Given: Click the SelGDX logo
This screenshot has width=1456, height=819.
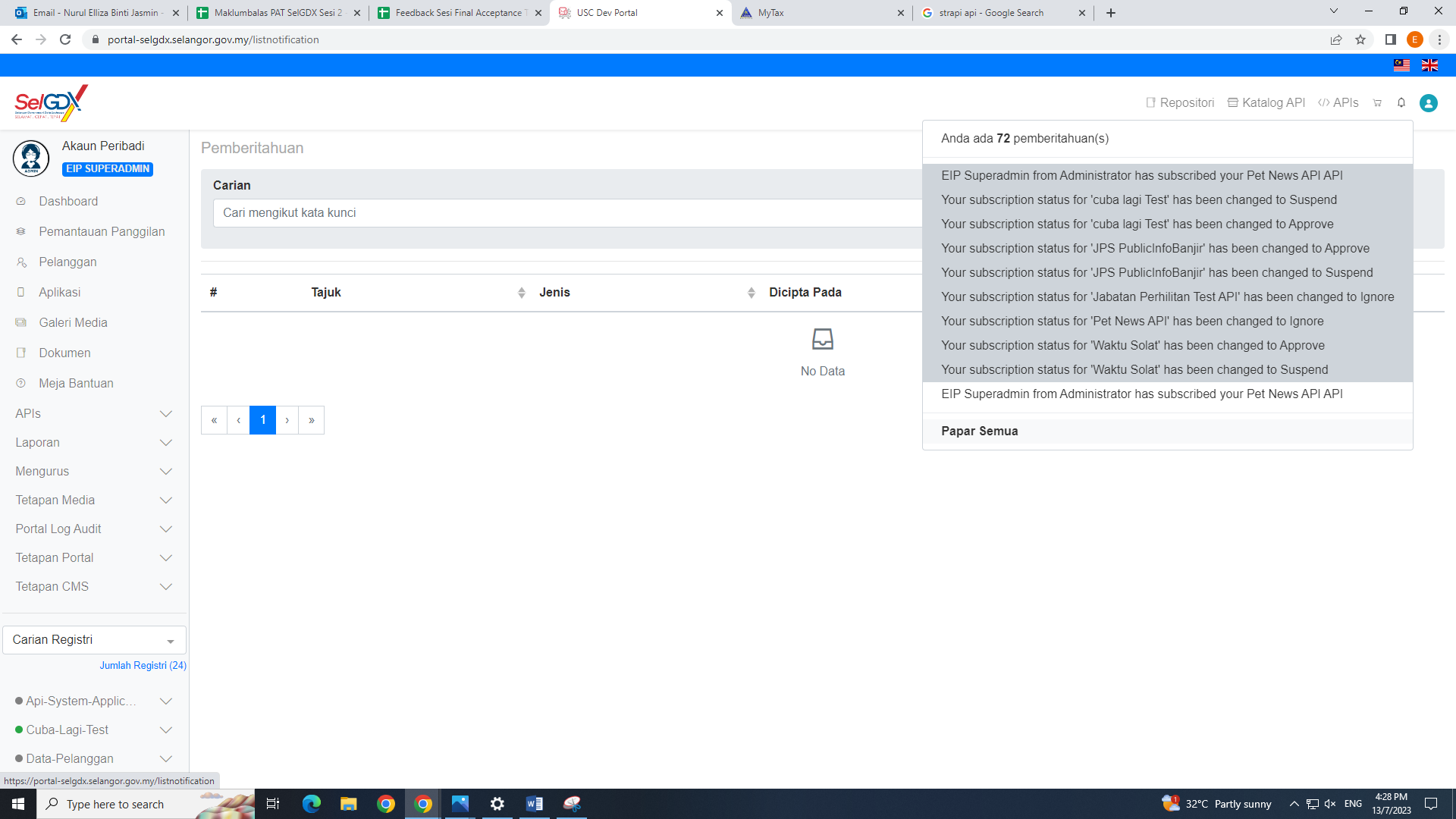Looking at the screenshot, I should (51, 102).
